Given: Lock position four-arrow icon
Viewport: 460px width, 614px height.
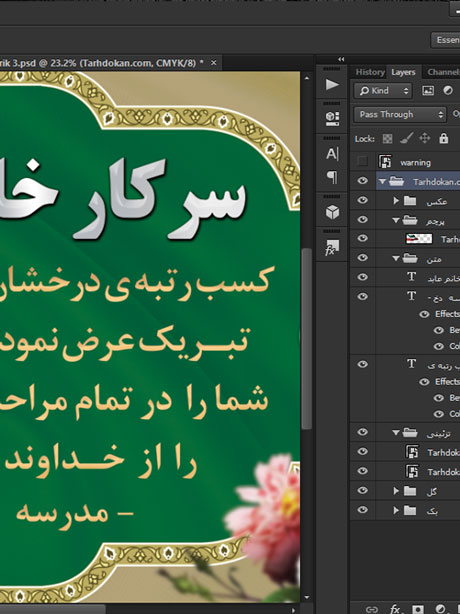Looking at the screenshot, I should 424,138.
